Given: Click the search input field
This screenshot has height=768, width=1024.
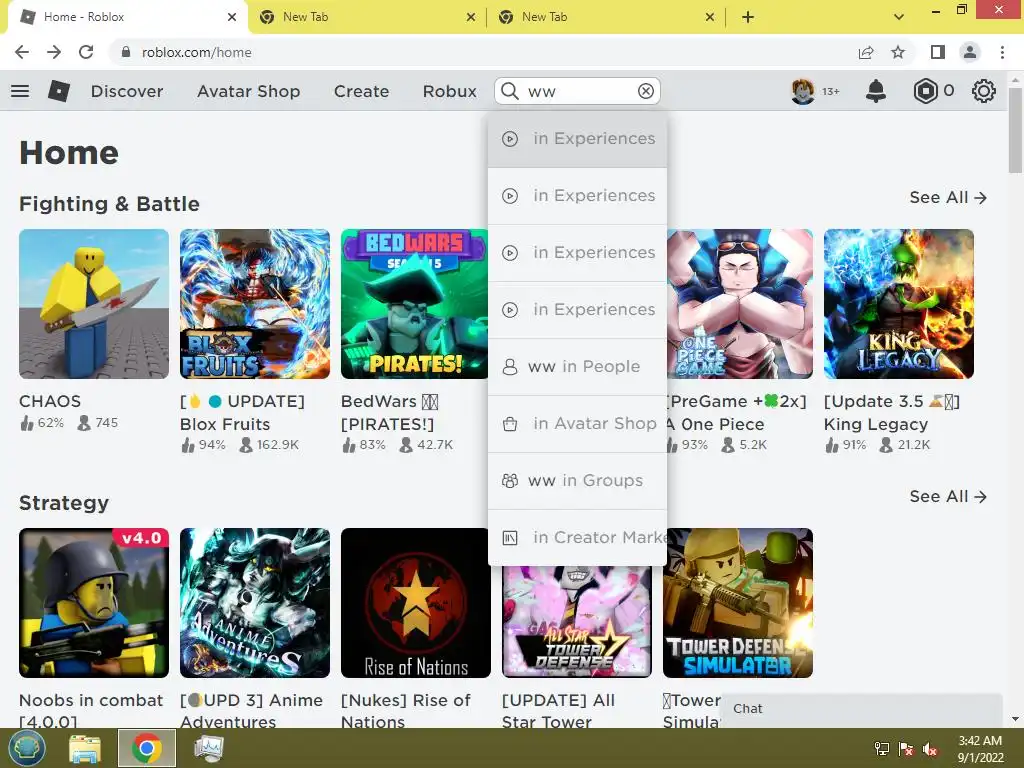Looking at the screenshot, I should [x=578, y=91].
